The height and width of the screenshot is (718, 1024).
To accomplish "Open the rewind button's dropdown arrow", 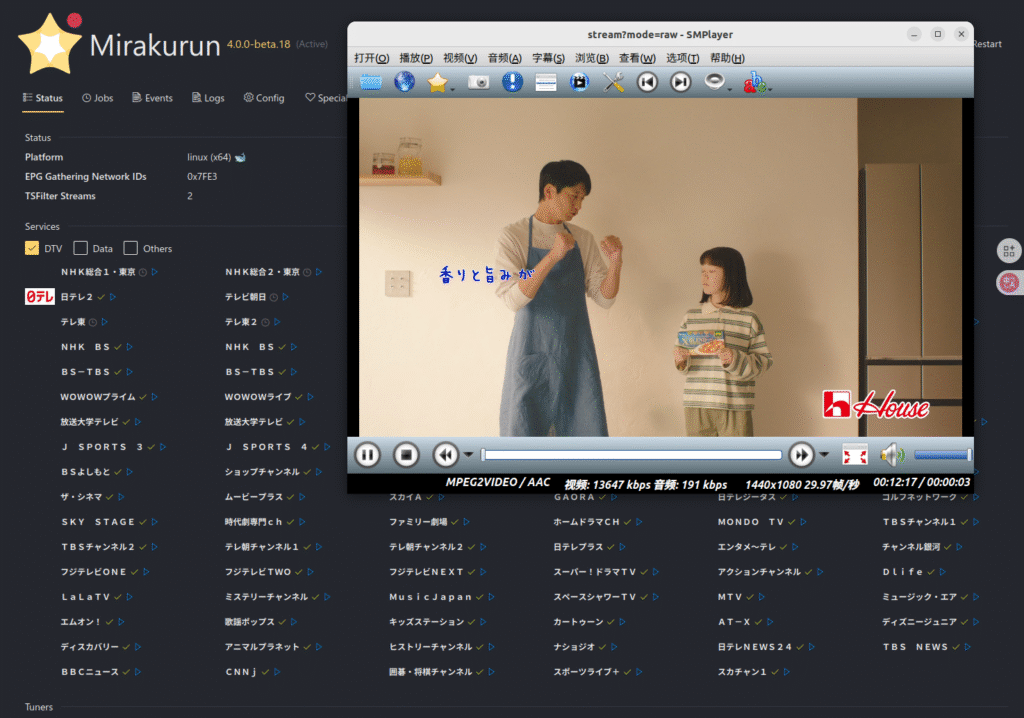I will coord(468,455).
